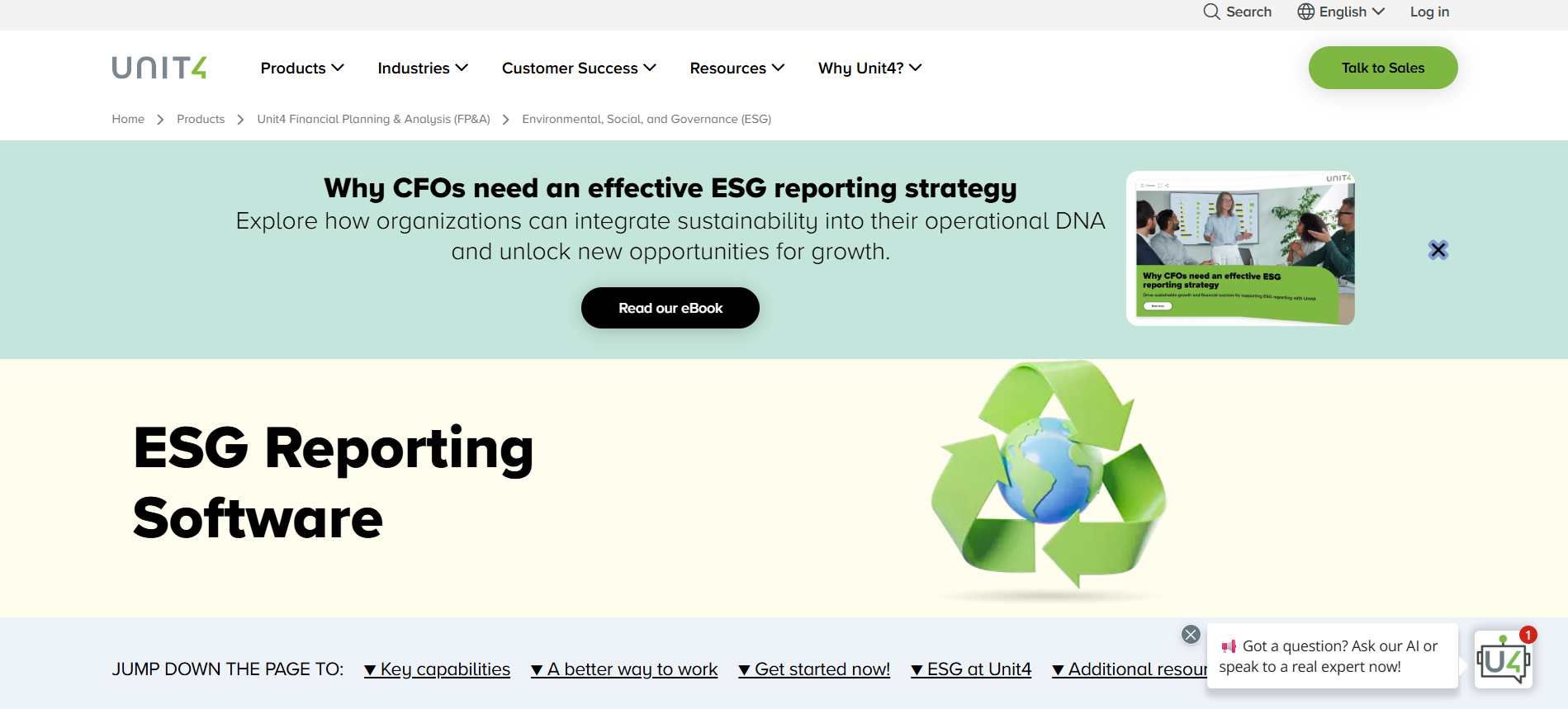1568x709 pixels.
Task: Expand the Products menu
Action: [x=302, y=68]
